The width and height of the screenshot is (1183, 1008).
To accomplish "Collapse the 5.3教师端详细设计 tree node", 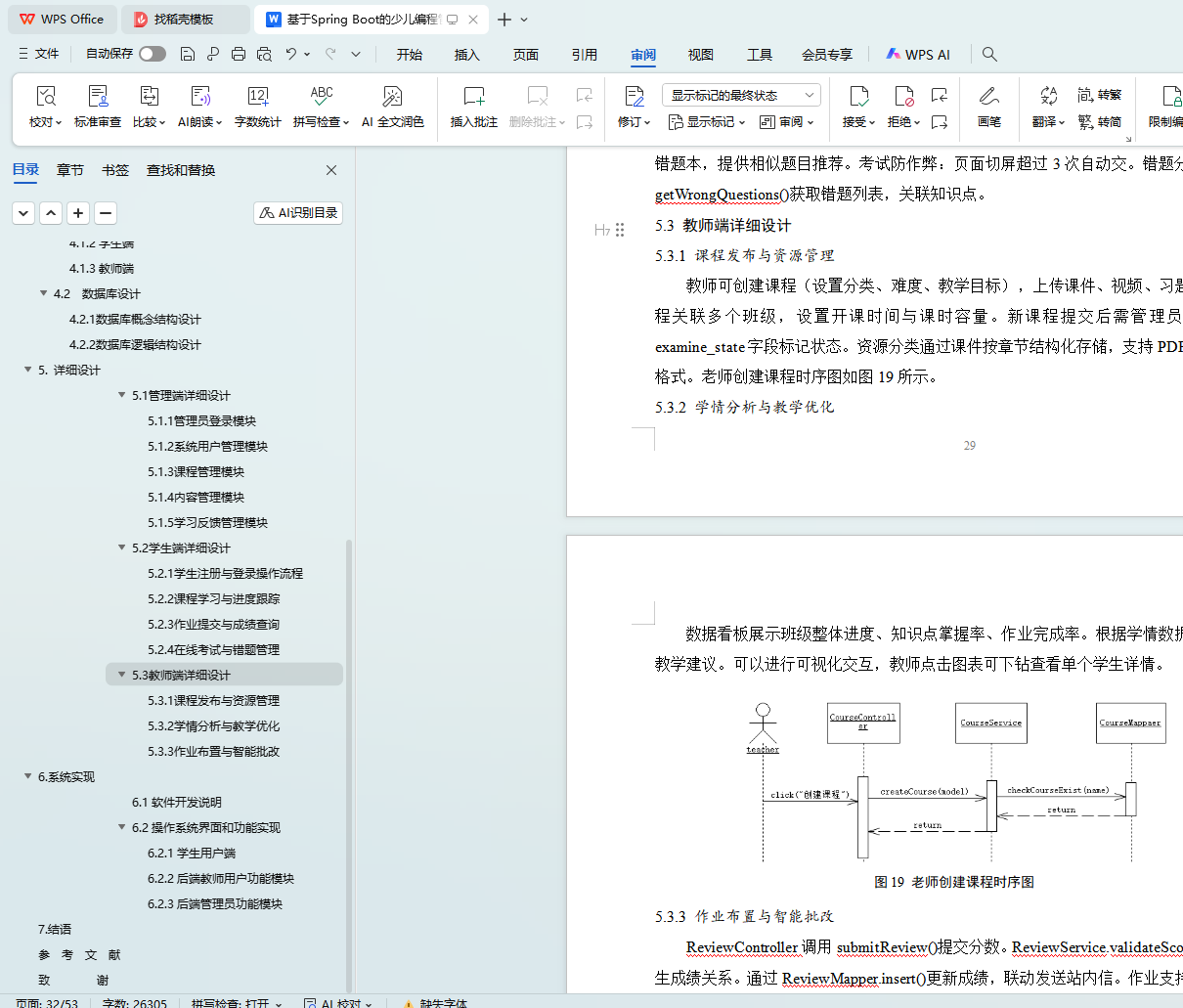I will click(122, 675).
